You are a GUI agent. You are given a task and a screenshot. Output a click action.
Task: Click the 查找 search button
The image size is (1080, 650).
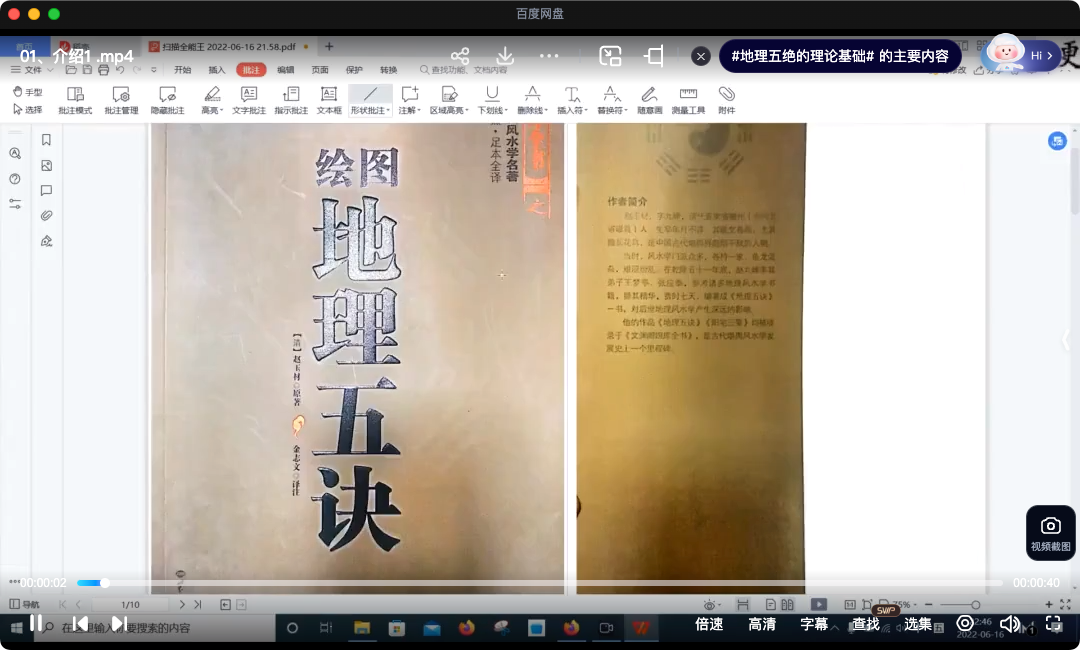866,624
